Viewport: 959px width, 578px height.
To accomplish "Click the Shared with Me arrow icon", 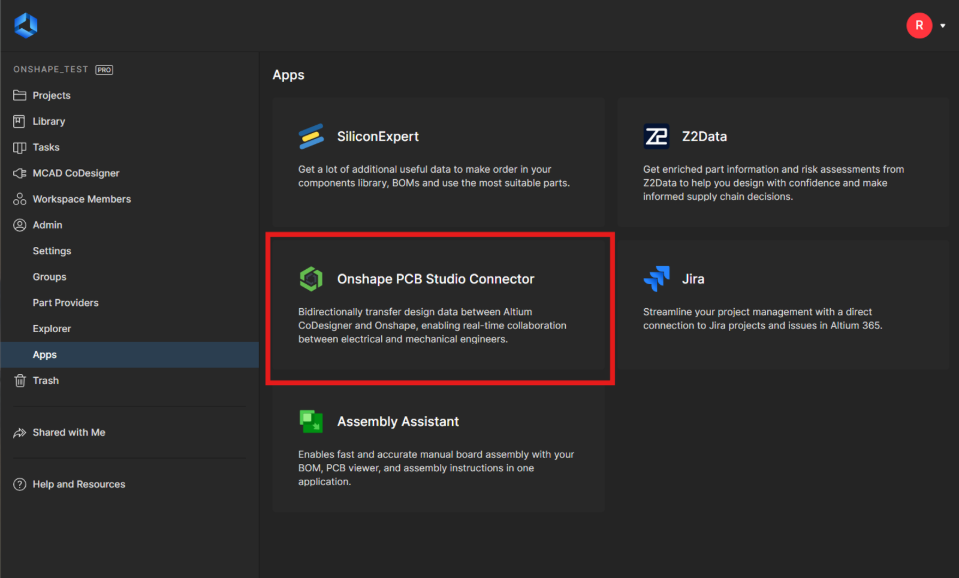I will 20,432.
